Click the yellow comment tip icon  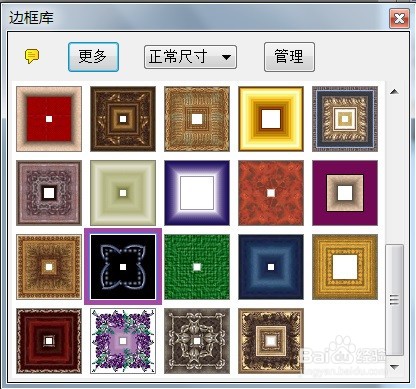click(x=32, y=56)
